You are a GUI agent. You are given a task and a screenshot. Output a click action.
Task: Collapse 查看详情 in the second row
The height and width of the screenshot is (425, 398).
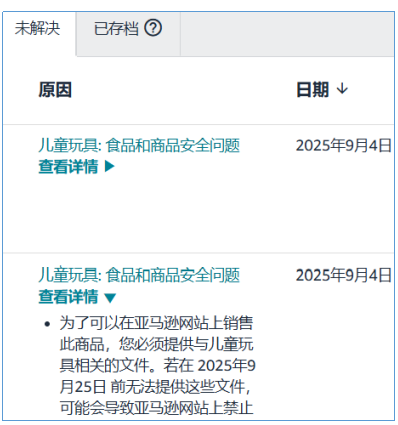click(x=77, y=297)
